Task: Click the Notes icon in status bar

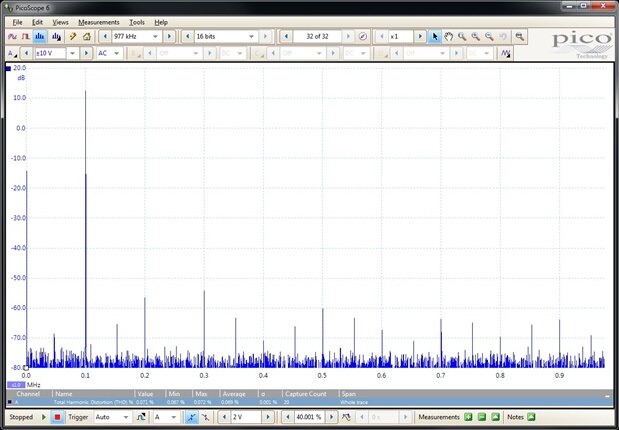Action: pyautogui.click(x=531, y=417)
